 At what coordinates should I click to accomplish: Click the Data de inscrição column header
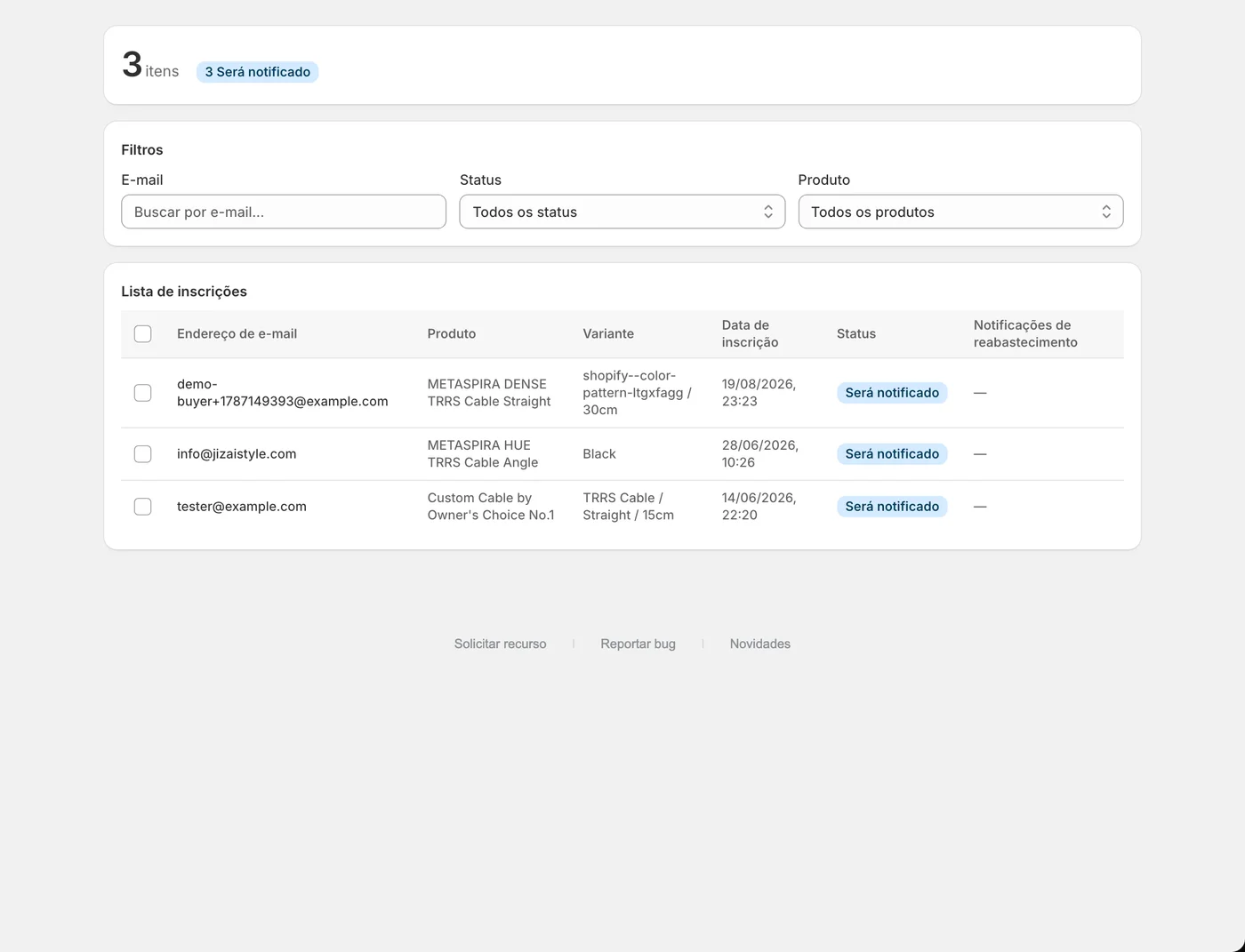pos(750,334)
